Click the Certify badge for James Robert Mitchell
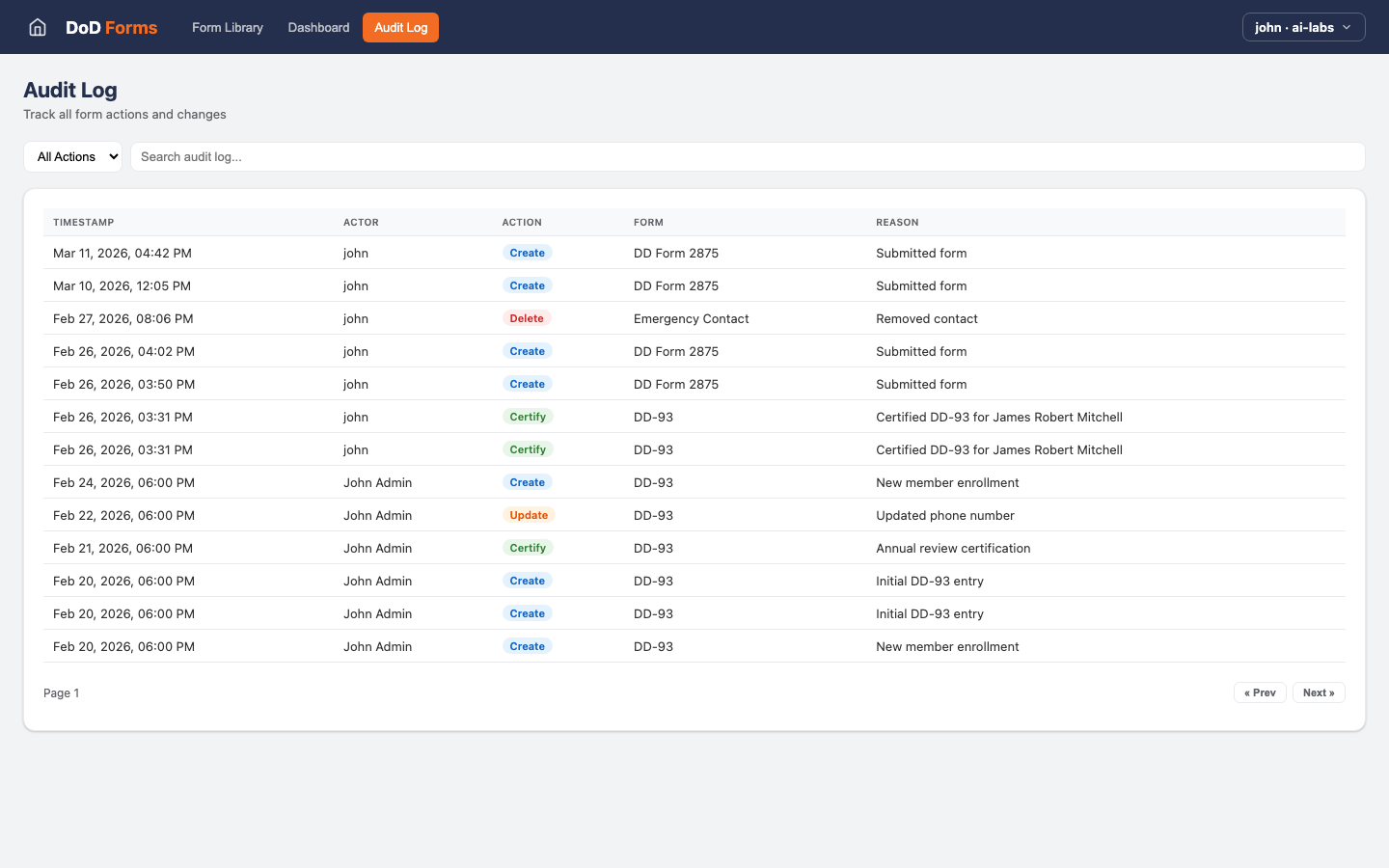Viewport: 1389px width, 868px height. [528, 417]
